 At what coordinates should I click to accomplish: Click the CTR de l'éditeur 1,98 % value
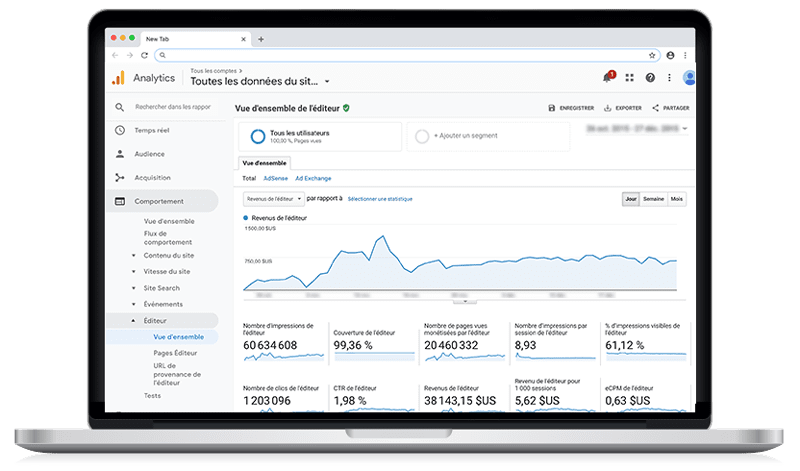tap(350, 401)
